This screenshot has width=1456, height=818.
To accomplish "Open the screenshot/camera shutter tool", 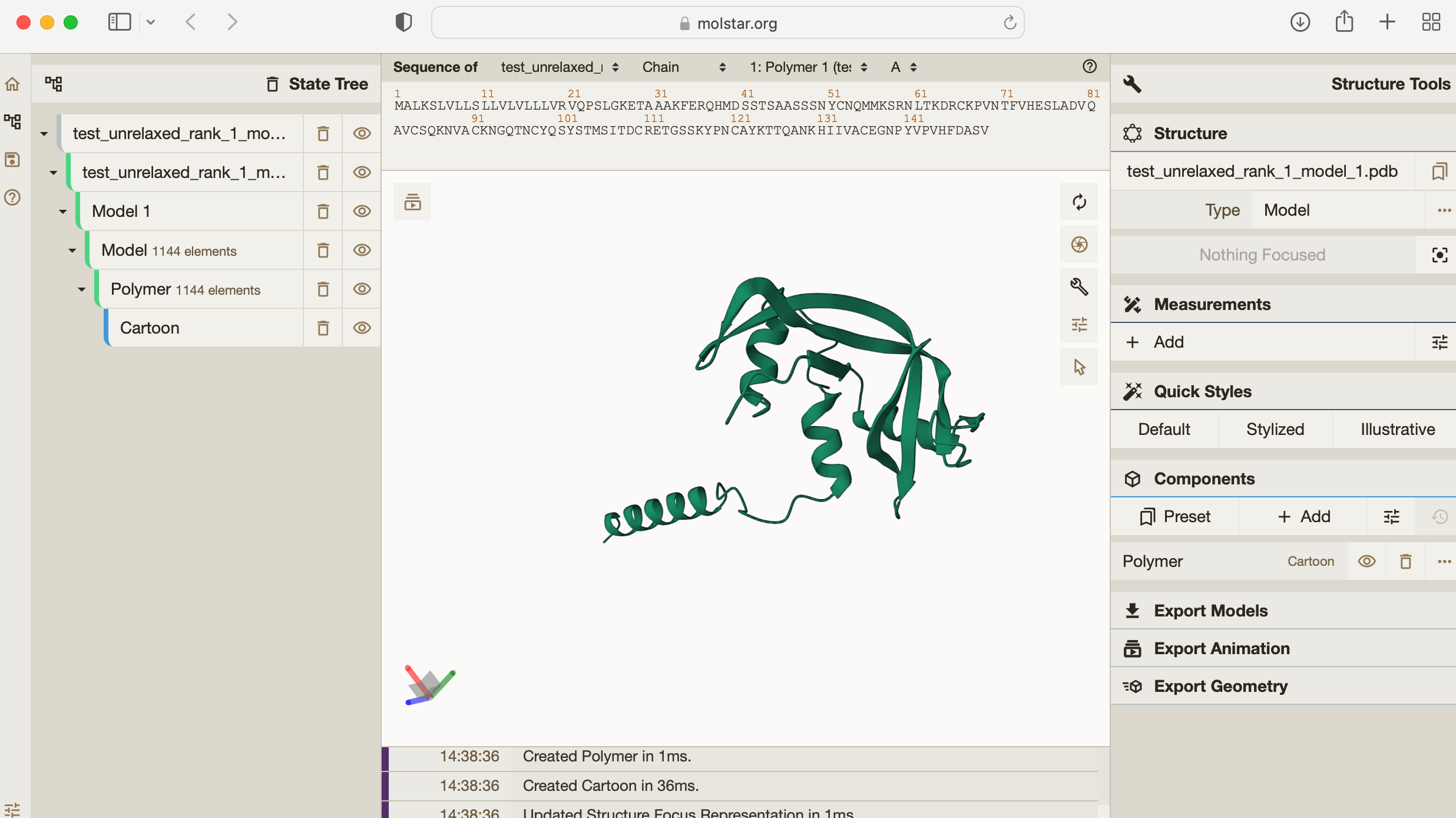I will pos(1079,245).
